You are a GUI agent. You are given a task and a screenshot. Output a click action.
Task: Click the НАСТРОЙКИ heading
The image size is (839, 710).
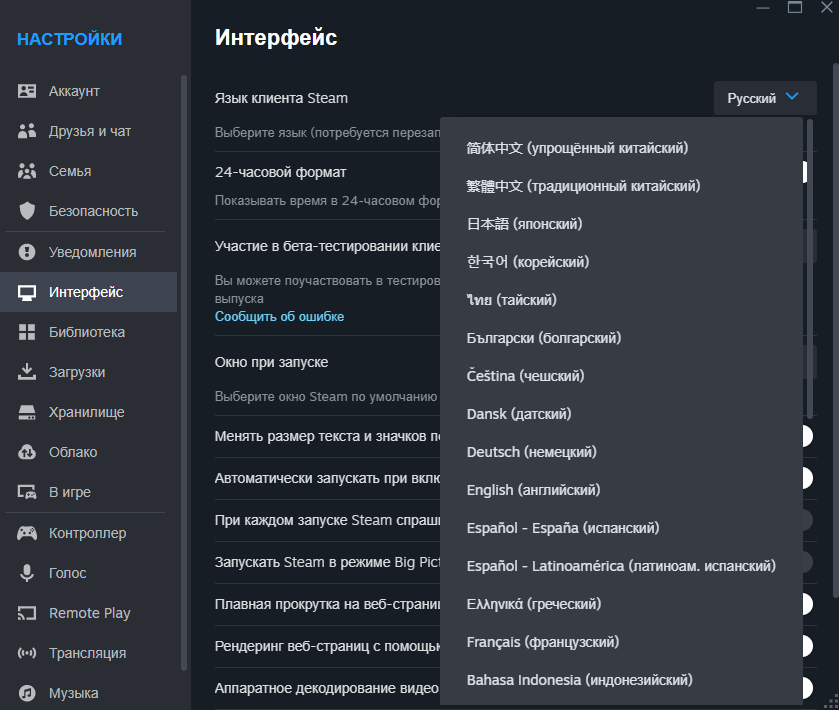point(70,39)
